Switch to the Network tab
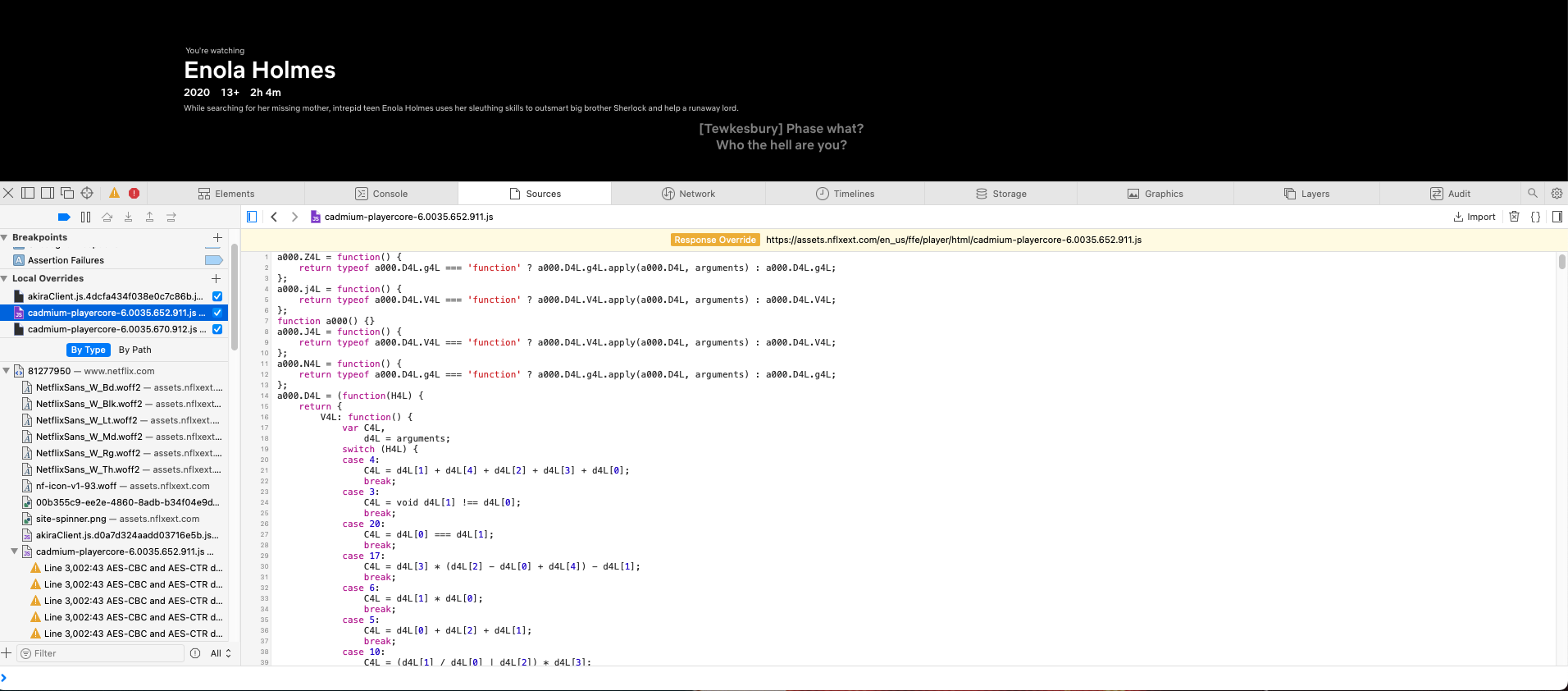Screen dimensions: 1568x691 [689, 194]
